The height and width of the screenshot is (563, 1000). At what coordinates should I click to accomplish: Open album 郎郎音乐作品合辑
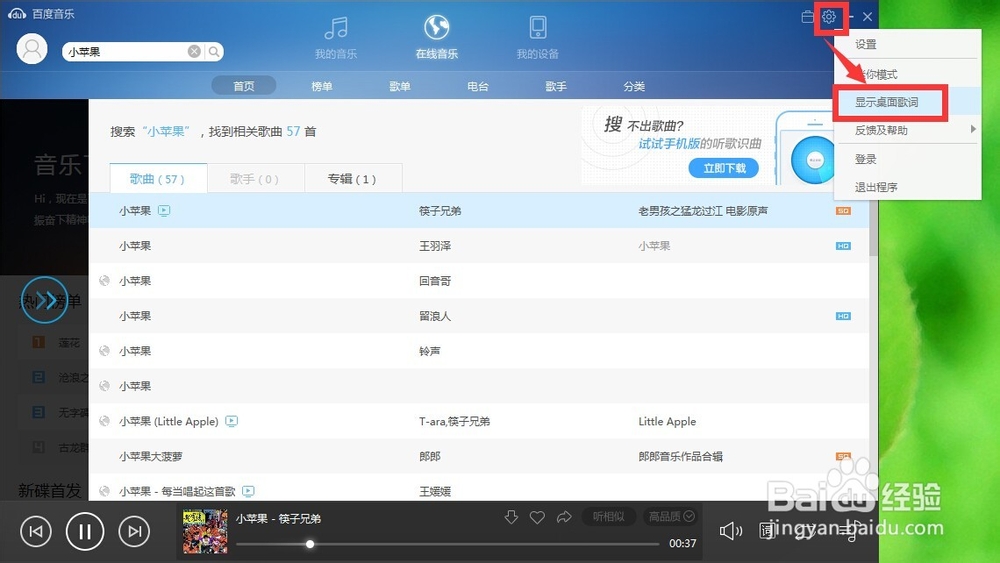(680, 457)
